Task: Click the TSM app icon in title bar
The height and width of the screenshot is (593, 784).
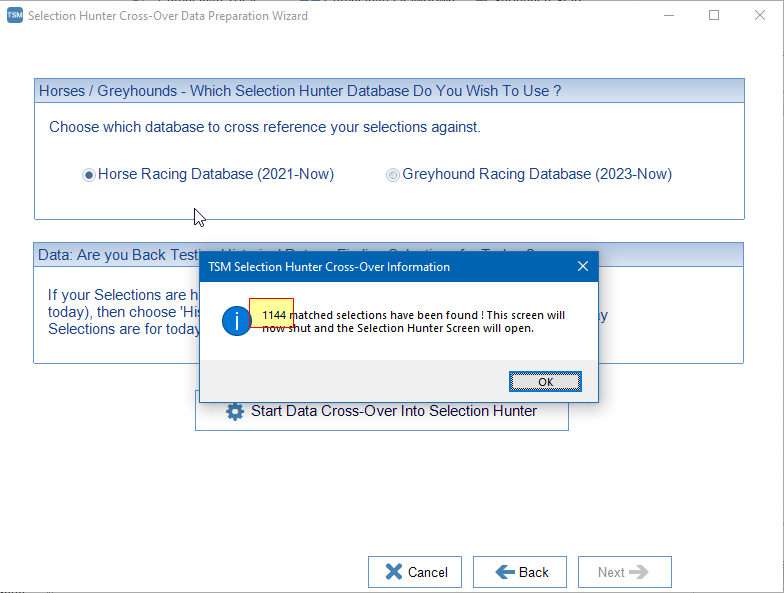Action: coord(14,16)
